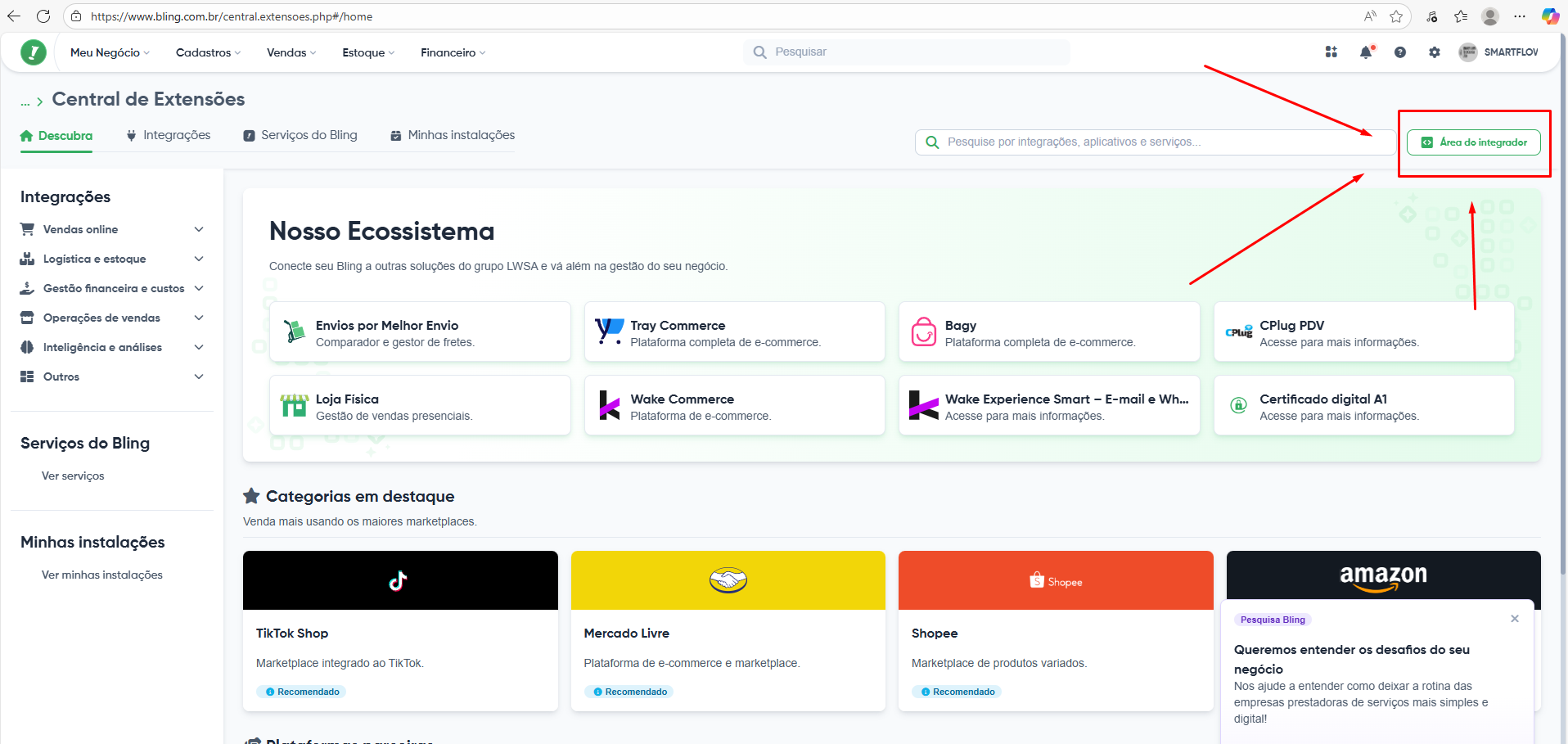
Task: Open the Wake Commerce card
Action: (735, 405)
